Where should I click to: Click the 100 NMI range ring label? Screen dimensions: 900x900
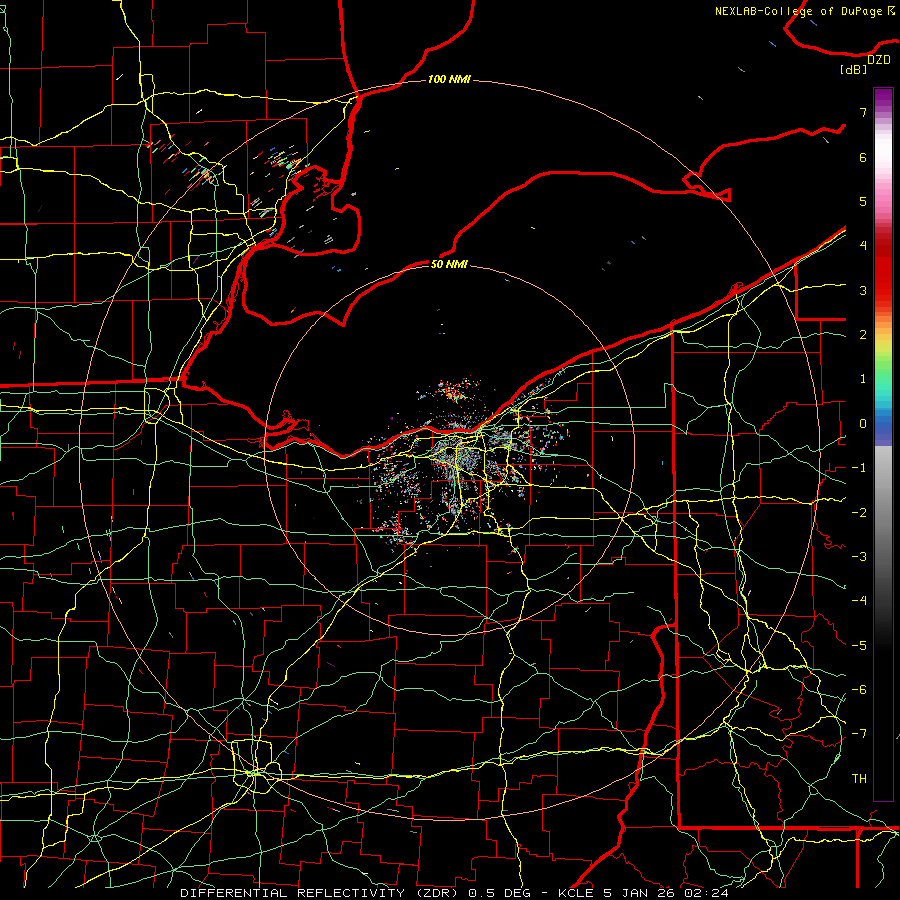pyautogui.click(x=449, y=79)
